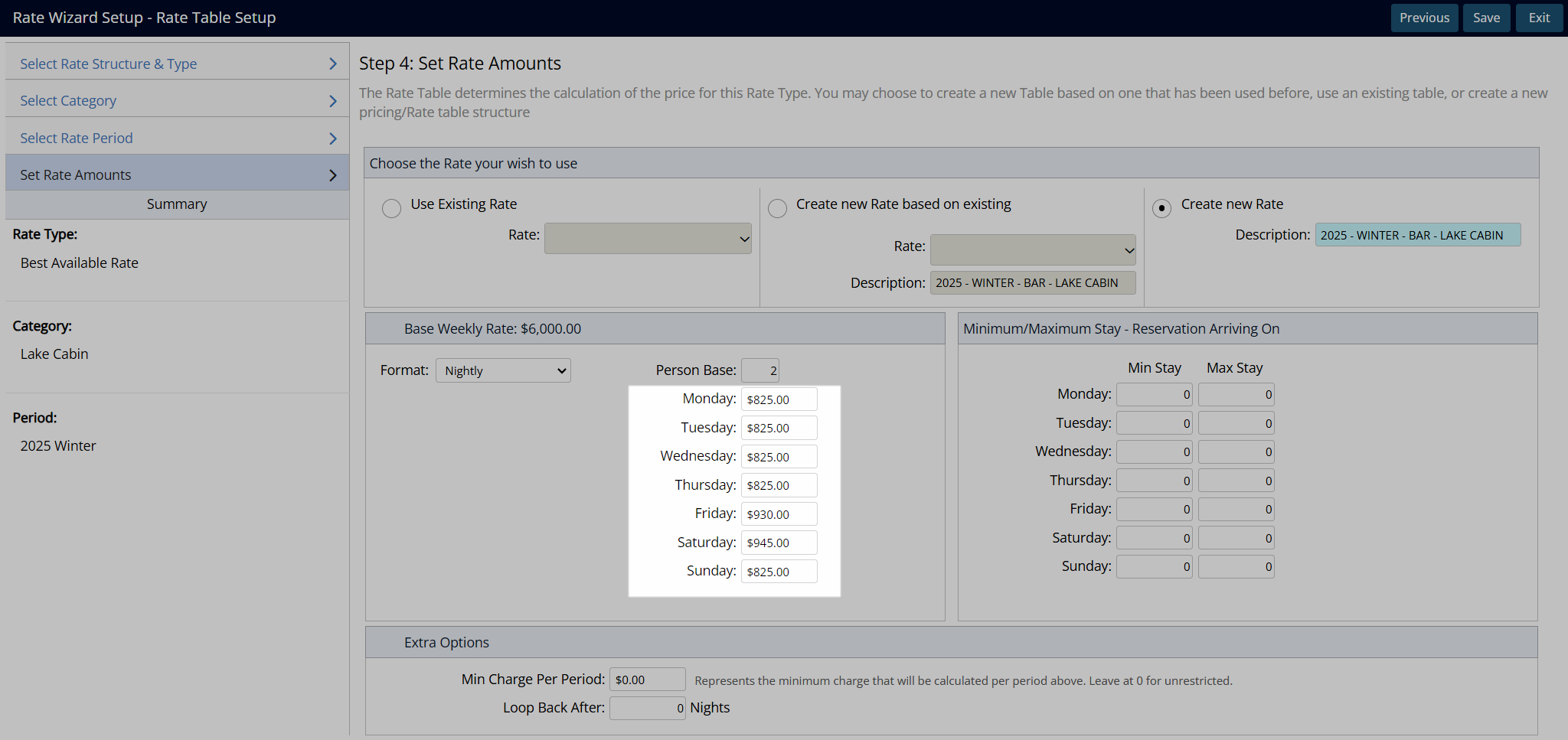
Task: Click the Previous button
Action: coord(1424,18)
